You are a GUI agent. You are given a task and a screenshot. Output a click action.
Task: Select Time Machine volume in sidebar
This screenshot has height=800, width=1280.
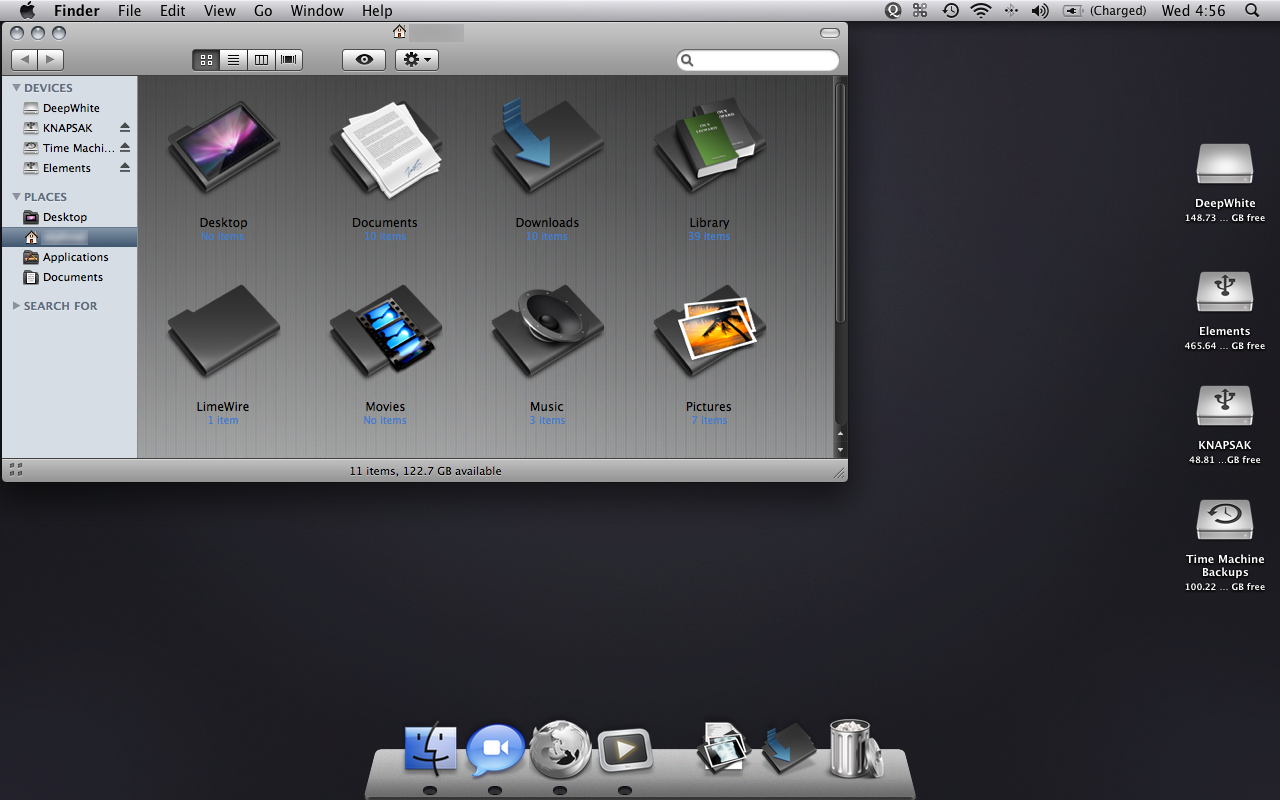(69, 148)
